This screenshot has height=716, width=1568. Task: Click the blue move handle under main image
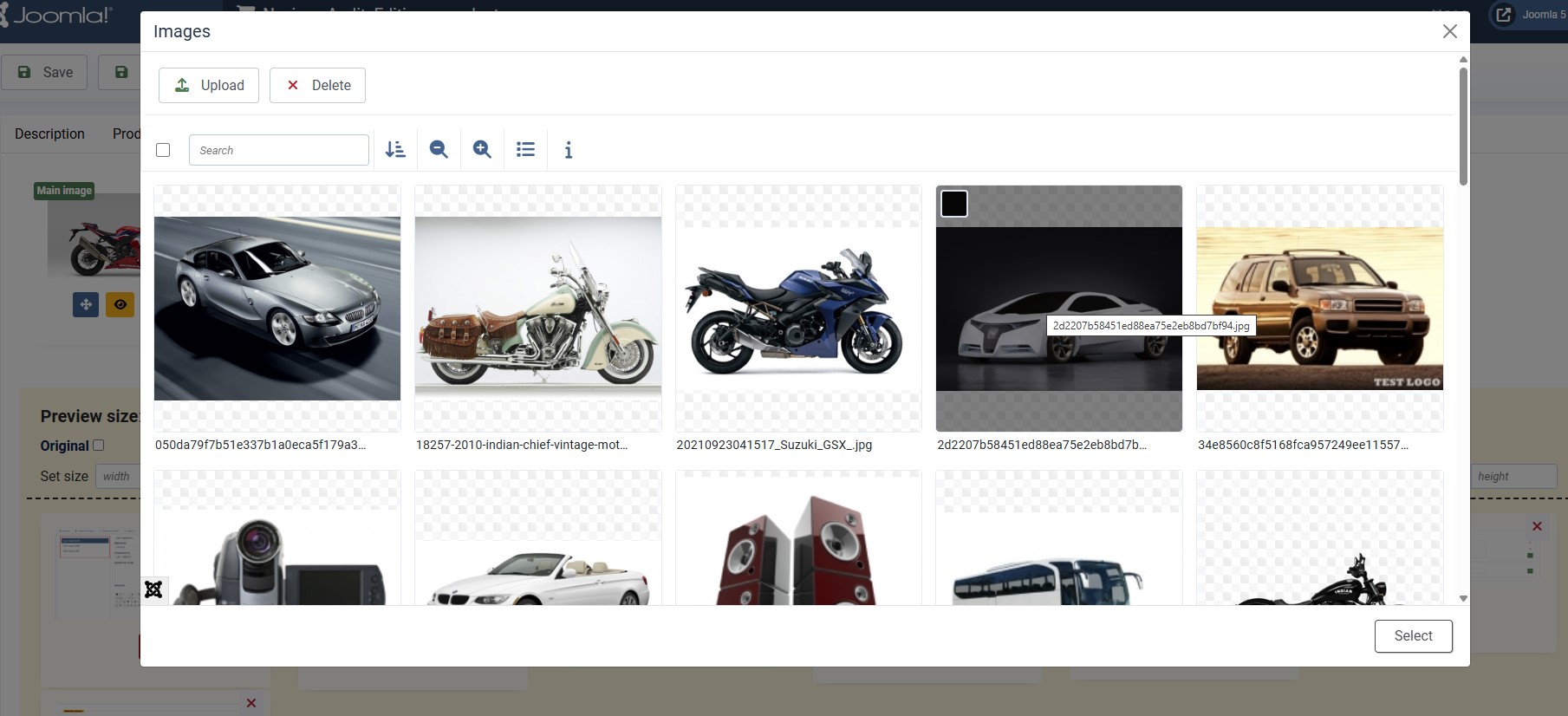(x=86, y=304)
